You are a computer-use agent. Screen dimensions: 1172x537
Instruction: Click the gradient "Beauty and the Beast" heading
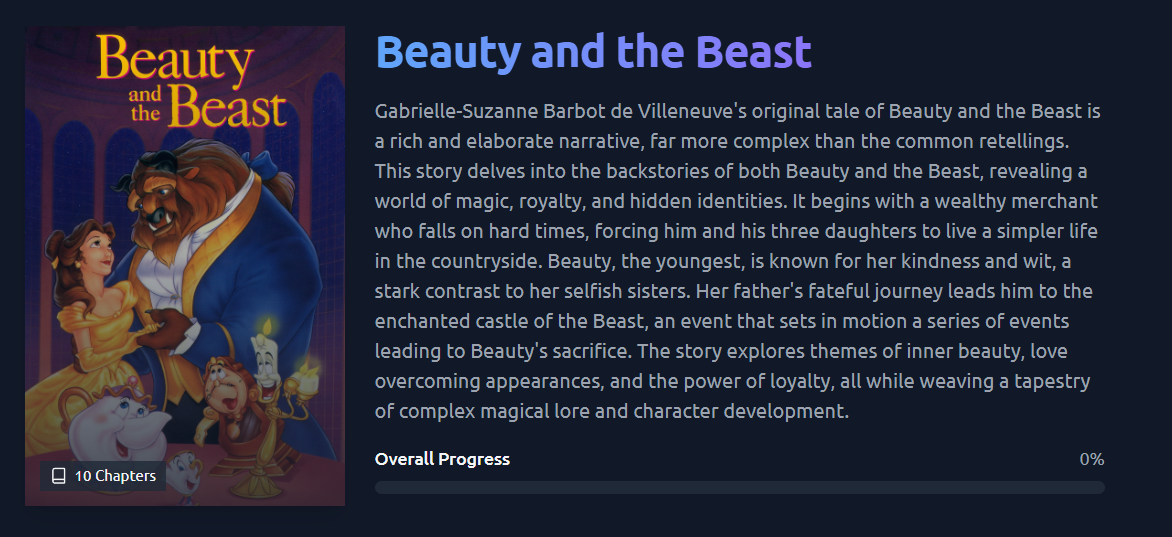tap(593, 51)
